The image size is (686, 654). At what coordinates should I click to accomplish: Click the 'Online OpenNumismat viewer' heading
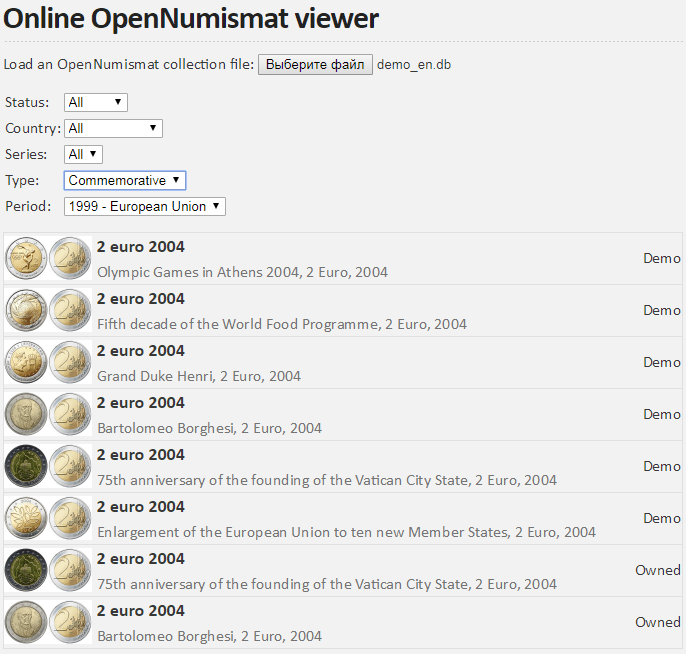(x=191, y=19)
